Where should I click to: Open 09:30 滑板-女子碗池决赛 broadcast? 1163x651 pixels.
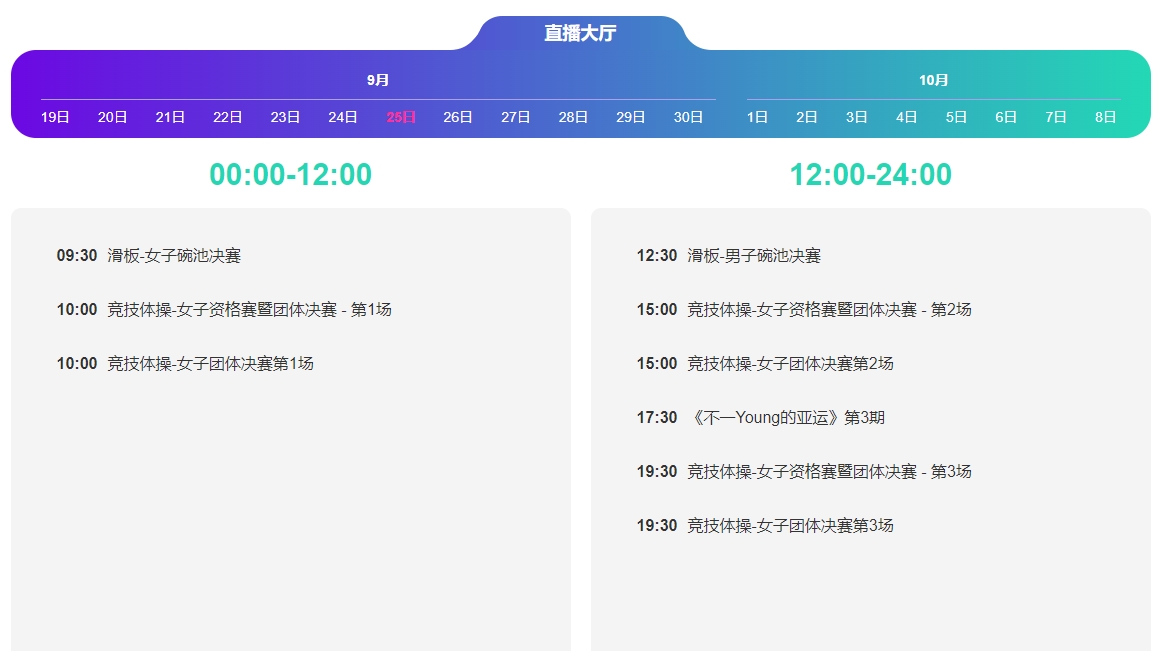(x=174, y=256)
